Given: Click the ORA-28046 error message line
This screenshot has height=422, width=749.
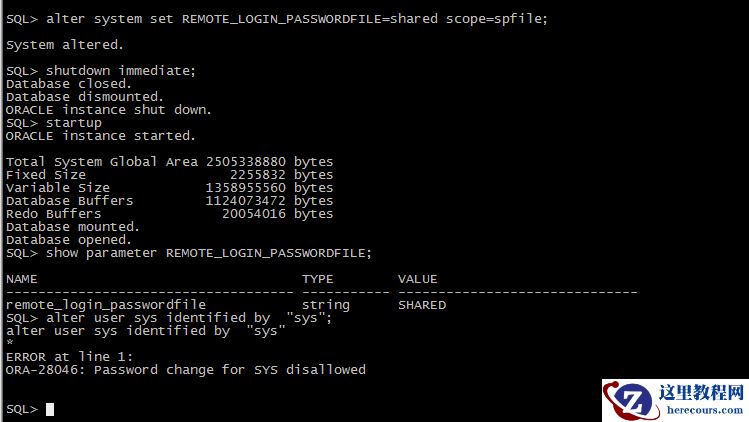Looking at the screenshot, I should [x=186, y=370].
